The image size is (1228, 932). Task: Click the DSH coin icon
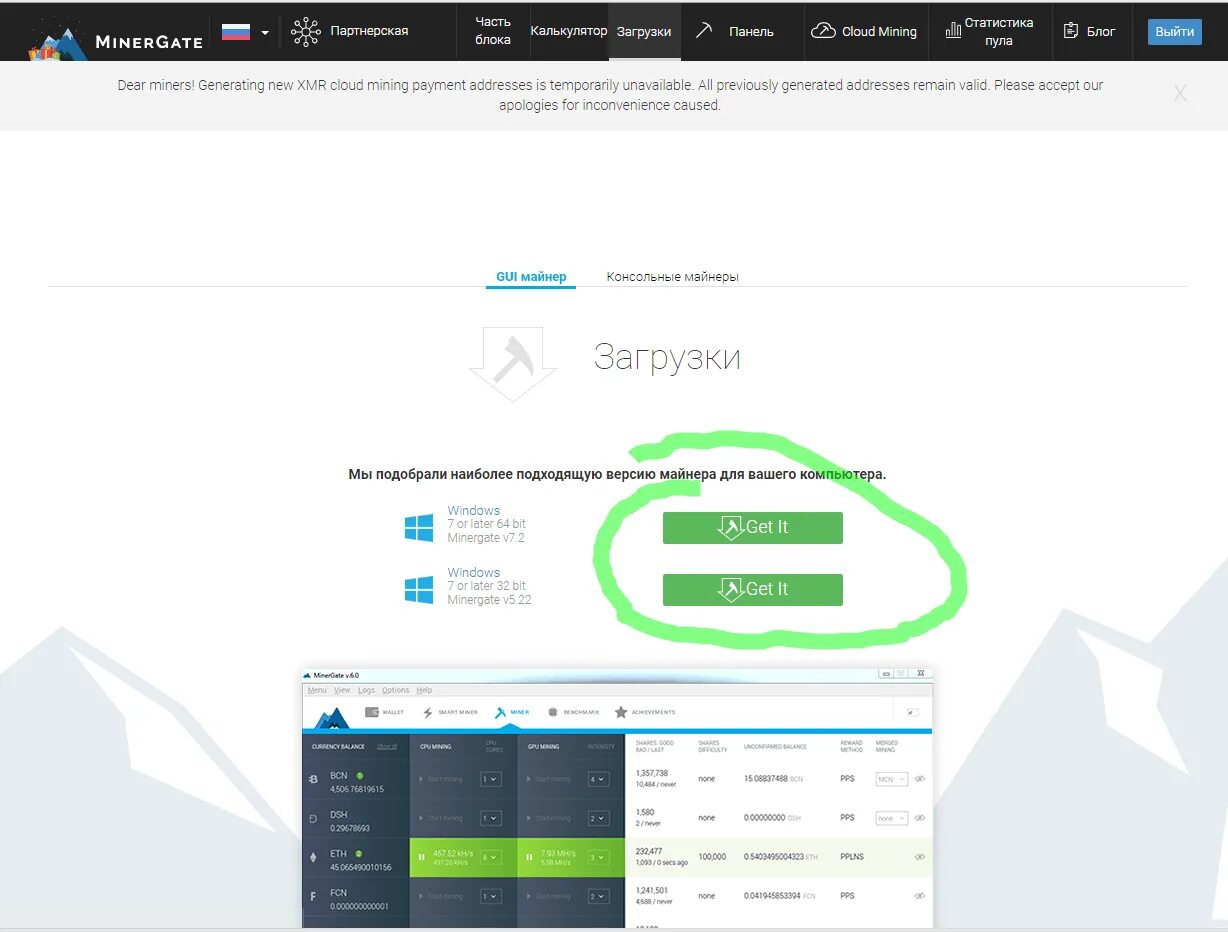pos(313,818)
